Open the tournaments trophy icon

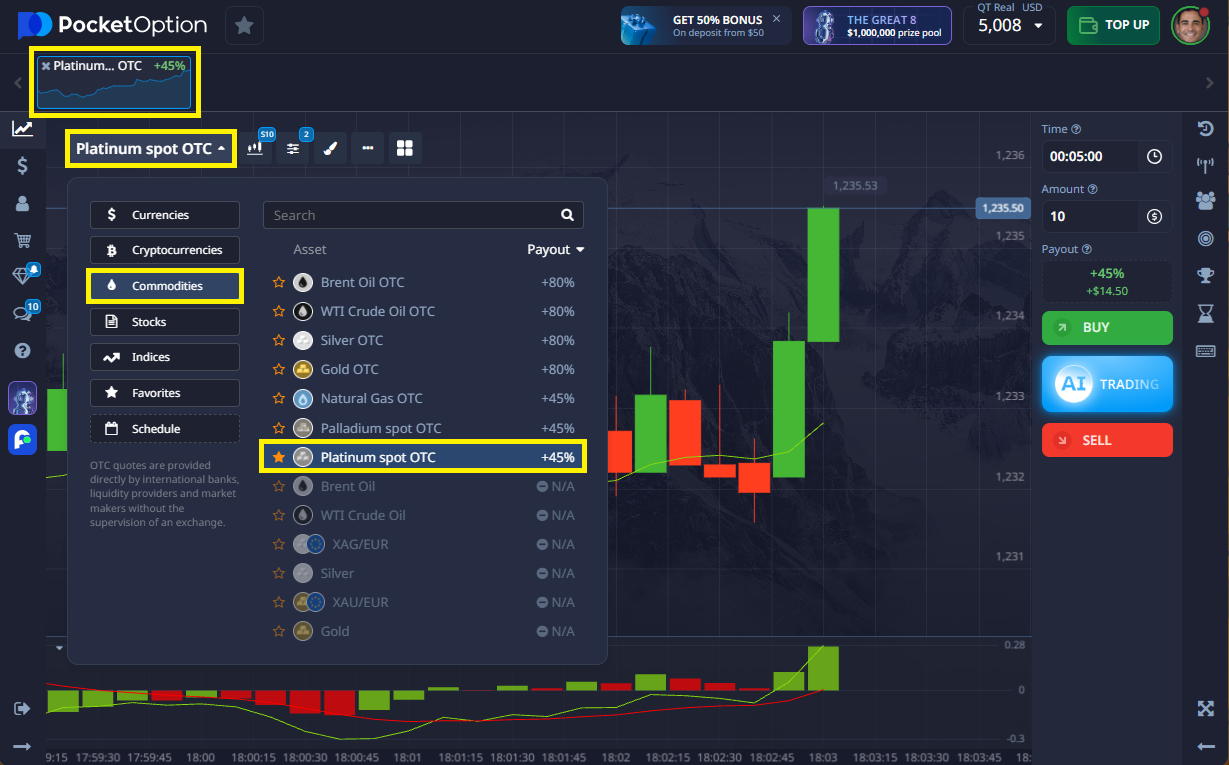[1205, 275]
